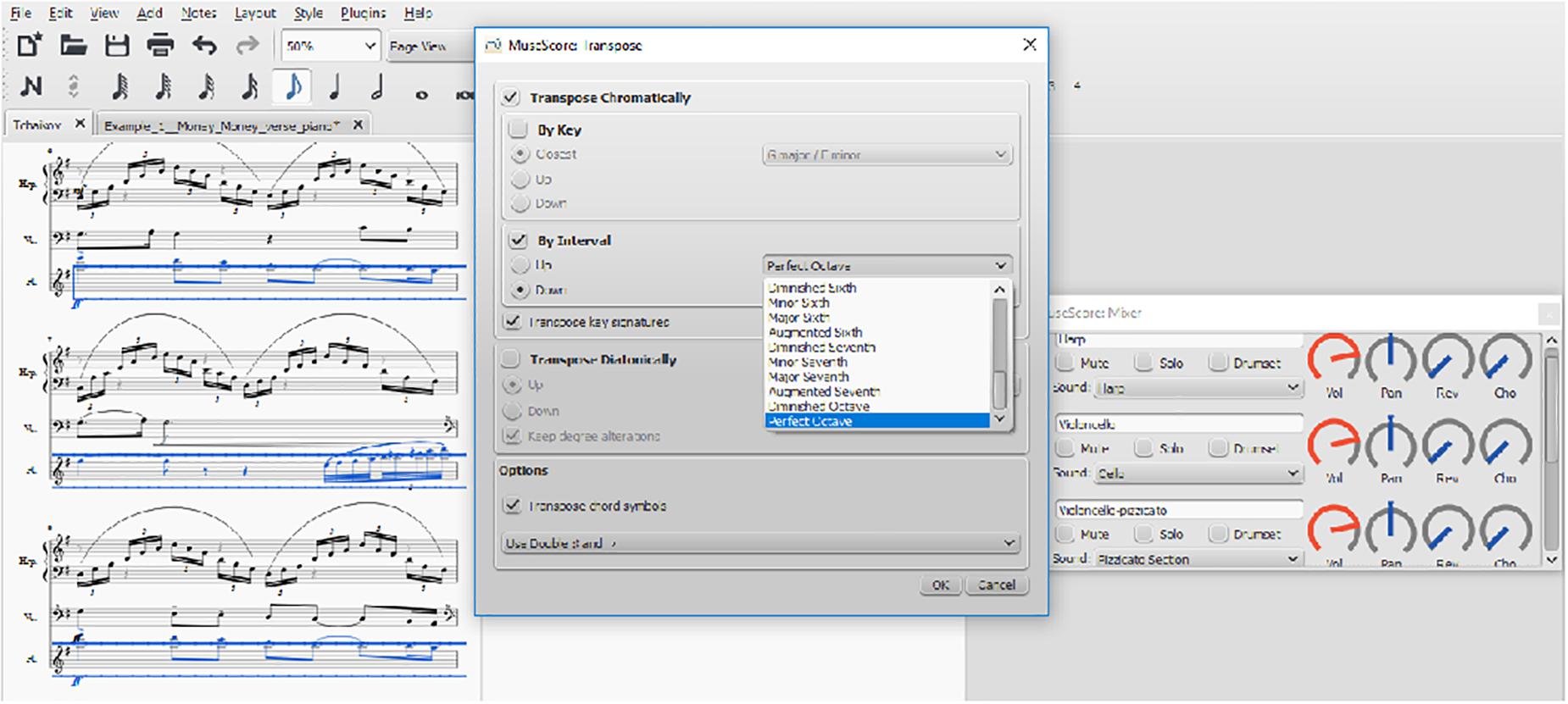Click the Undo arrow icon
The image size is (1568, 704).
204,45
